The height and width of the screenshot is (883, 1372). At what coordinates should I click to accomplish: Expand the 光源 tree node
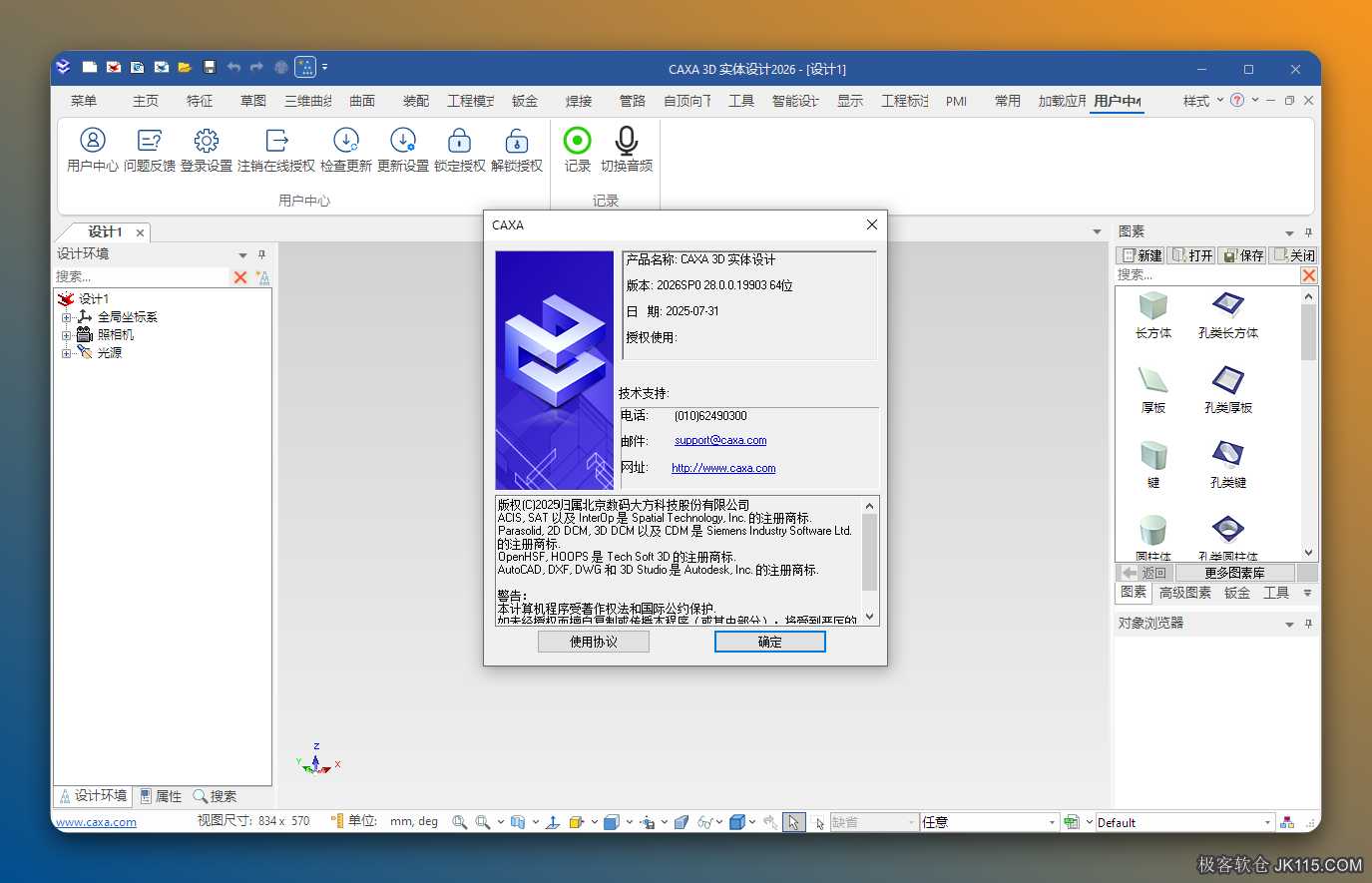point(66,353)
